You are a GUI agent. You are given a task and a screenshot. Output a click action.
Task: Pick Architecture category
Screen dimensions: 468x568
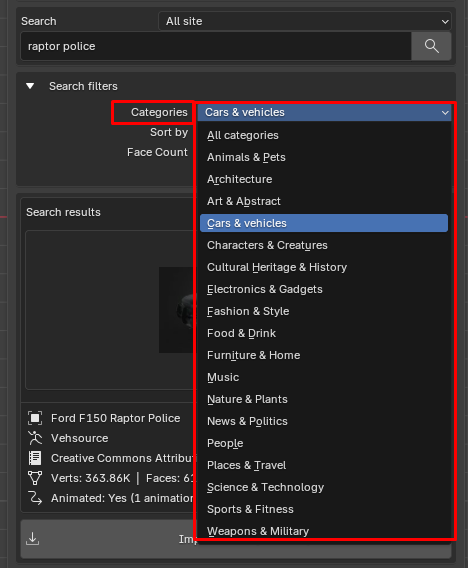click(324, 179)
